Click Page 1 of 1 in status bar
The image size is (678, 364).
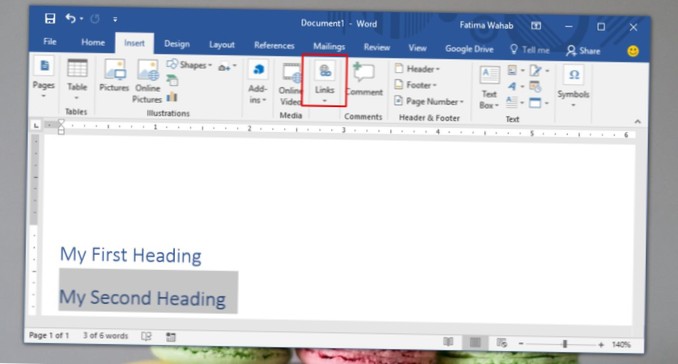click(x=49, y=335)
